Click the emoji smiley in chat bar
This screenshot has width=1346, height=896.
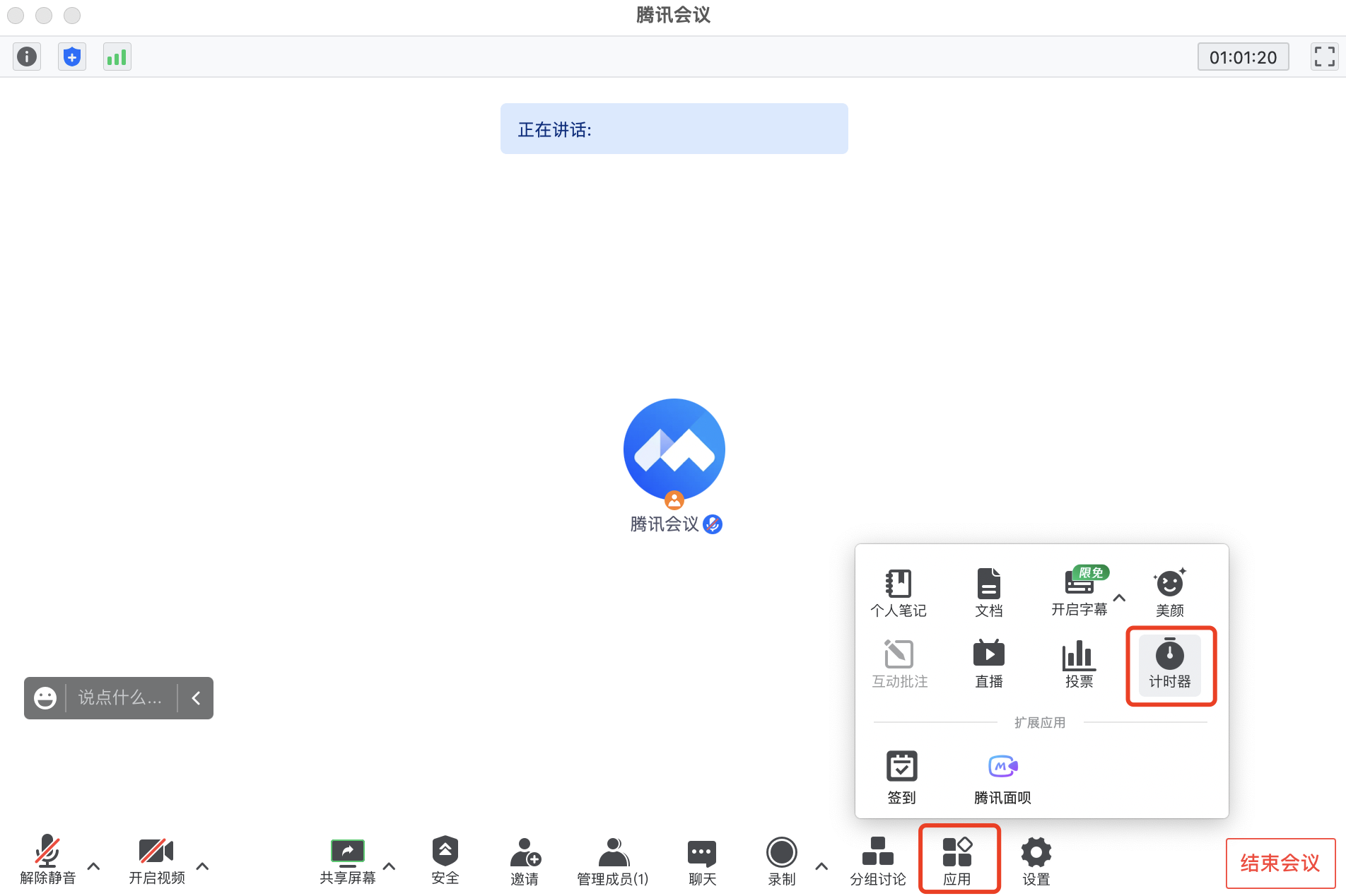(x=45, y=698)
